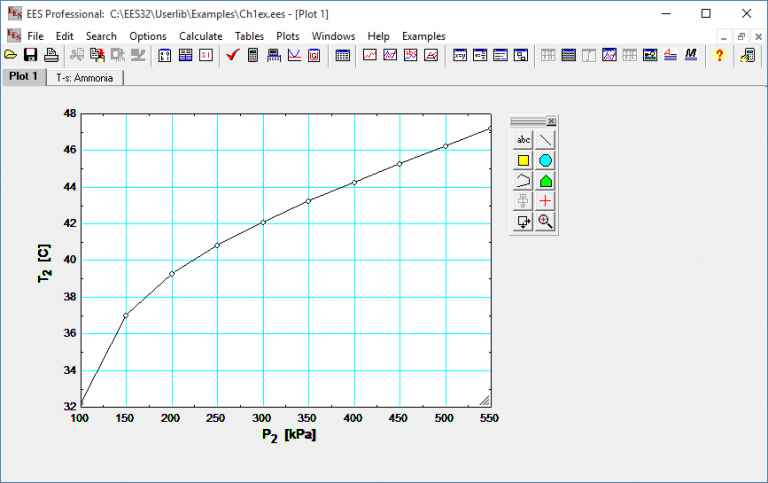Screen dimensions: 768x483
Task: Save the file with the floppy disk icon
Action: tap(30, 56)
